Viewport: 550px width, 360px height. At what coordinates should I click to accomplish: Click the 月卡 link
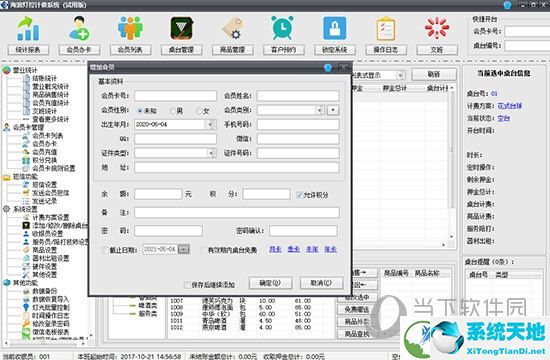click(x=275, y=249)
